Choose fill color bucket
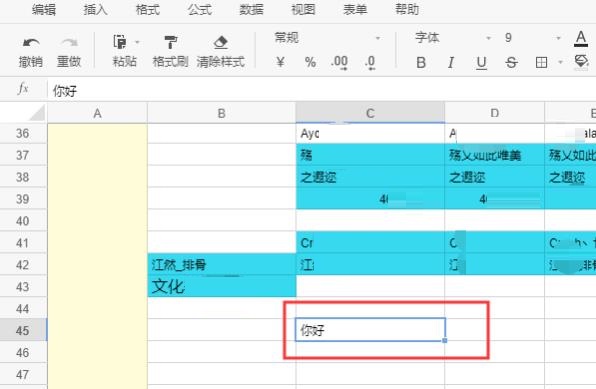The image size is (596, 389). [581, 62]
